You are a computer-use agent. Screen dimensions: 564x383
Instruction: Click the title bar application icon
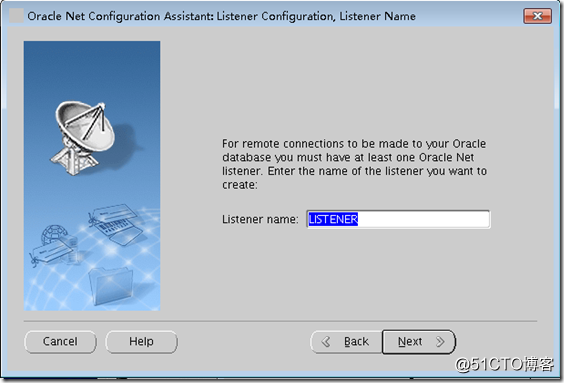tap(16, 16)
